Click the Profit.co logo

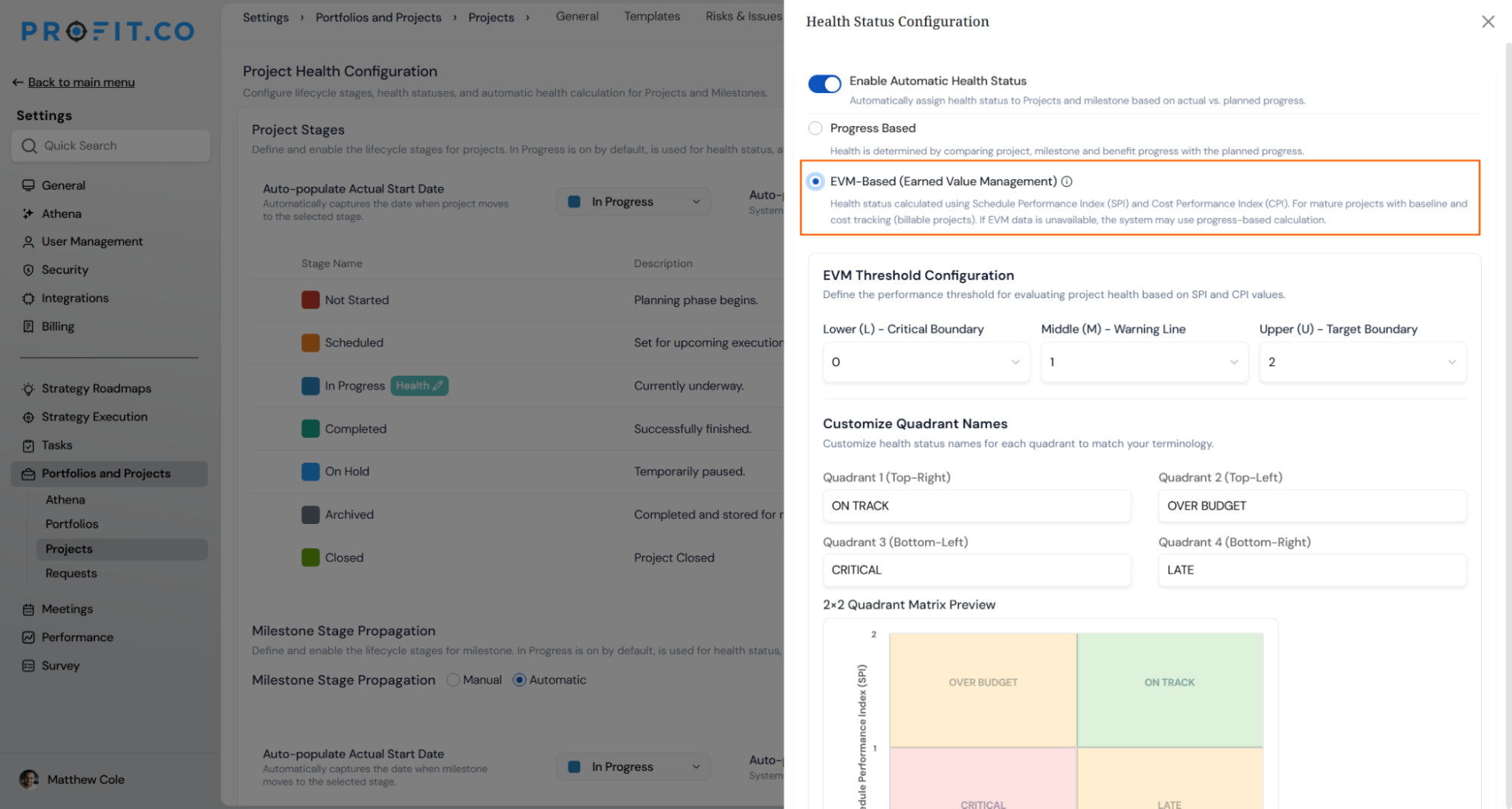(x=107, y=31)
